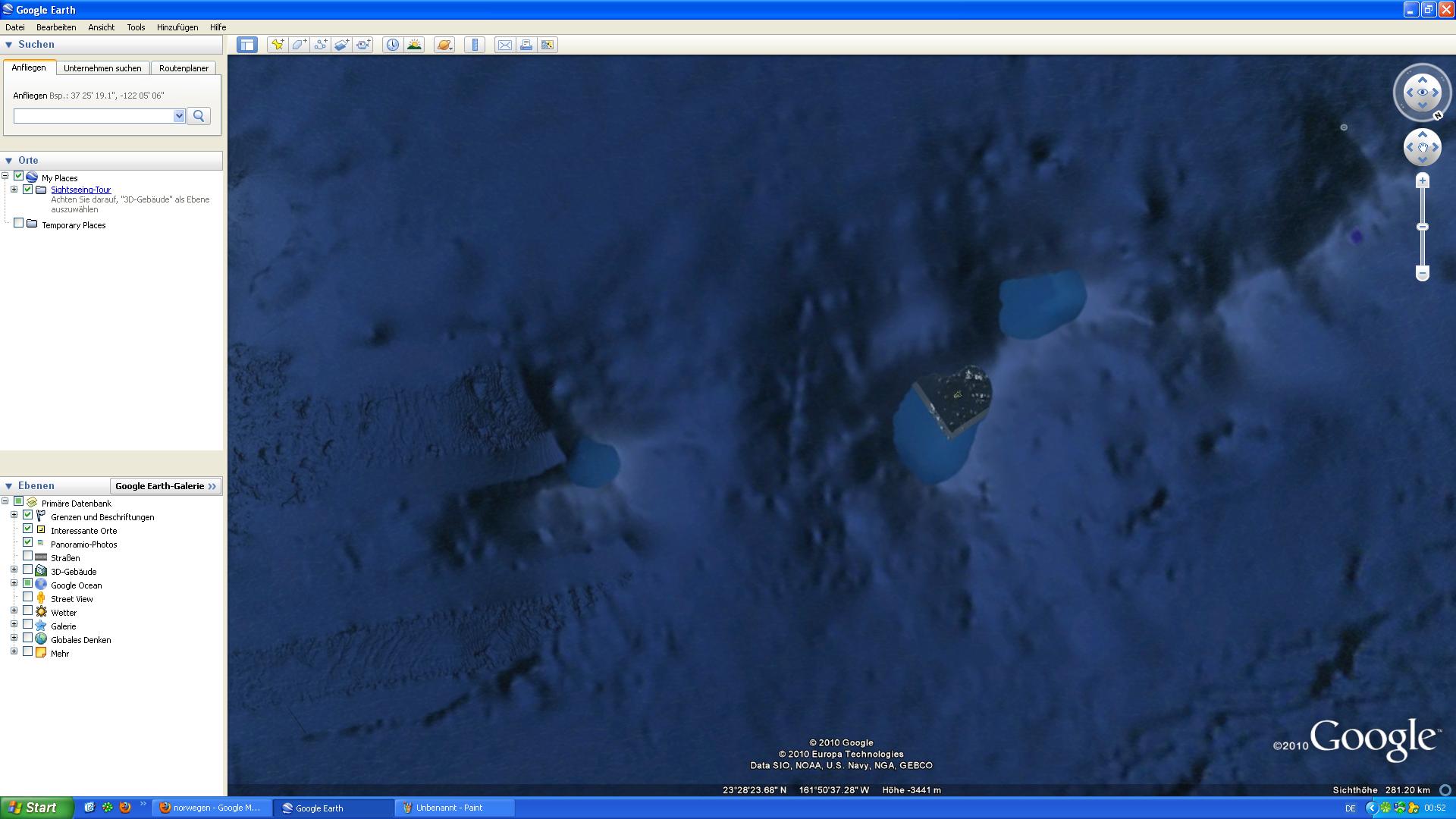Open the planet switcher (Saturn icon)
This screenshot has width=1456, height=819.
[444, 45]
